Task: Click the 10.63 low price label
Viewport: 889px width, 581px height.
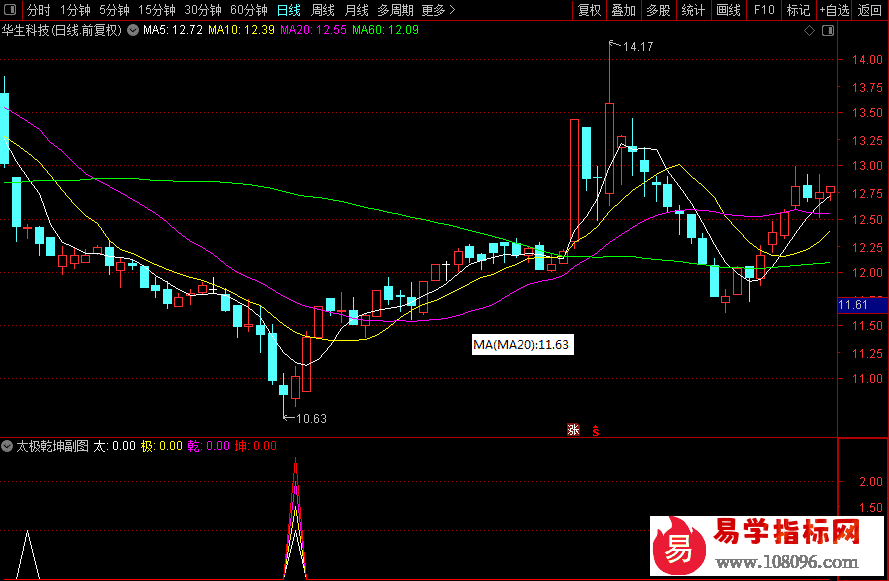Action: (x=311, y=419)
